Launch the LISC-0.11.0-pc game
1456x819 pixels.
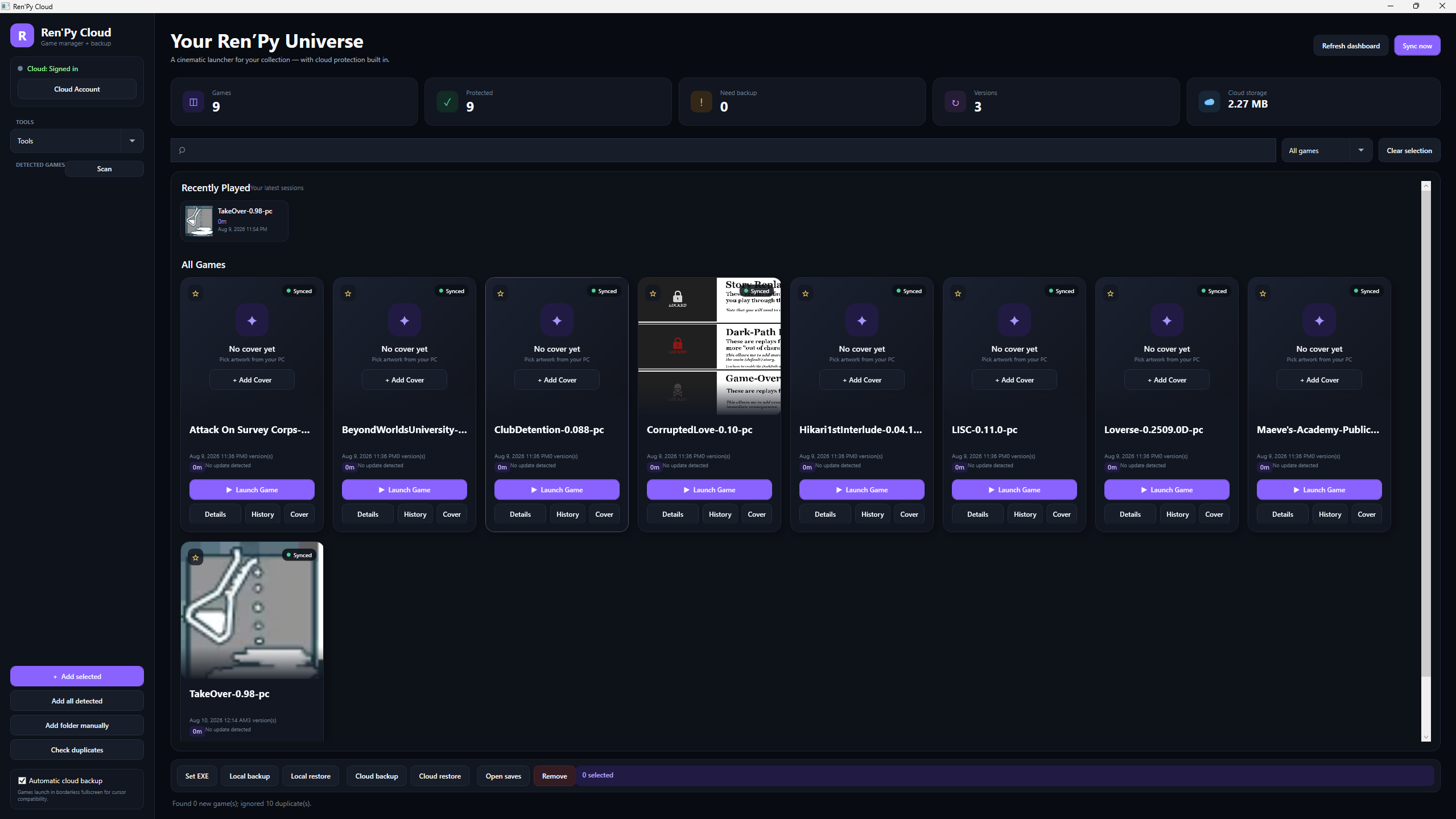1014,489
